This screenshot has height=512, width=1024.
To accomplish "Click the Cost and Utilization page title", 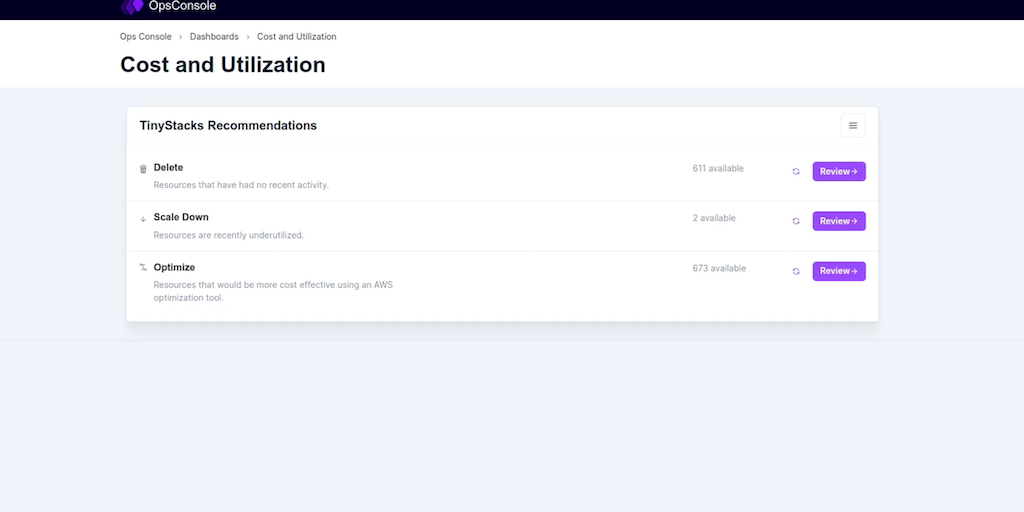I will [223, 65].
